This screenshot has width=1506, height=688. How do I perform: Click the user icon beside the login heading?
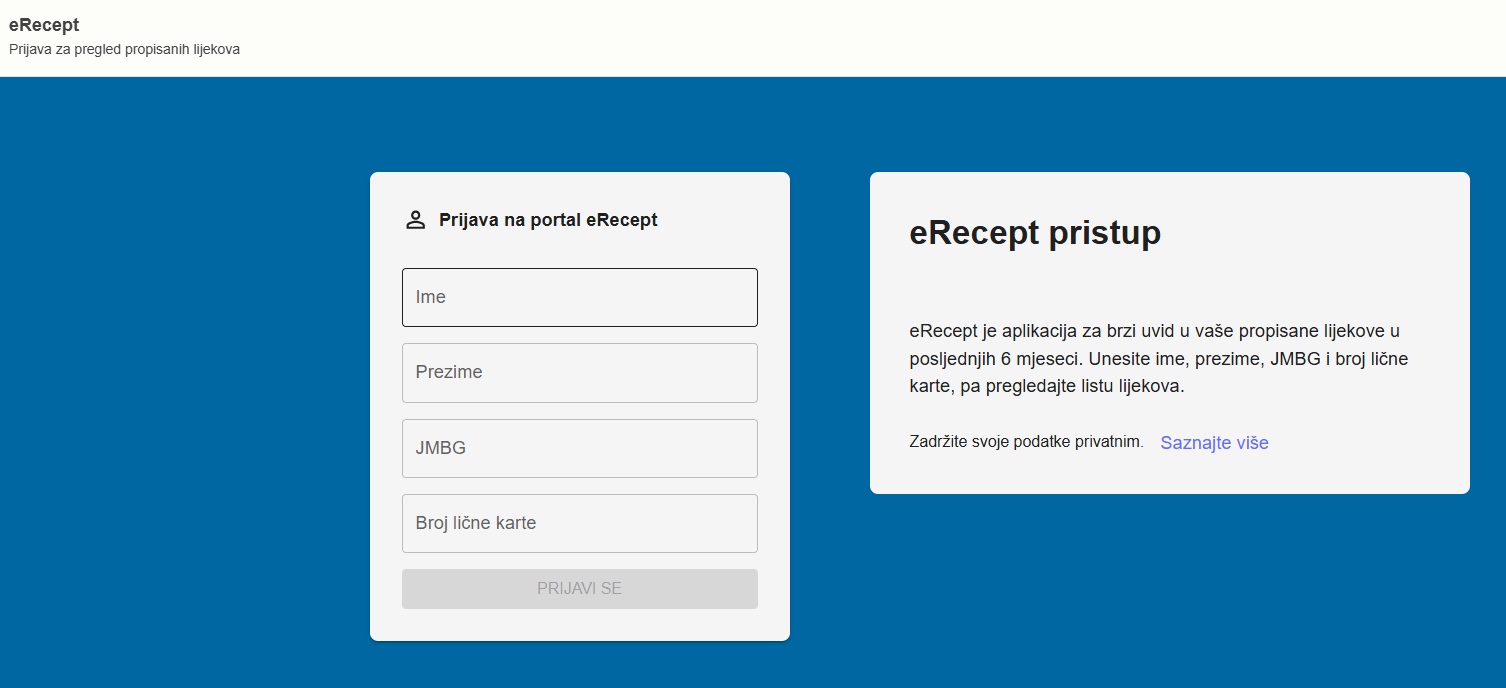pyautogui.click(x=415, y=220)
